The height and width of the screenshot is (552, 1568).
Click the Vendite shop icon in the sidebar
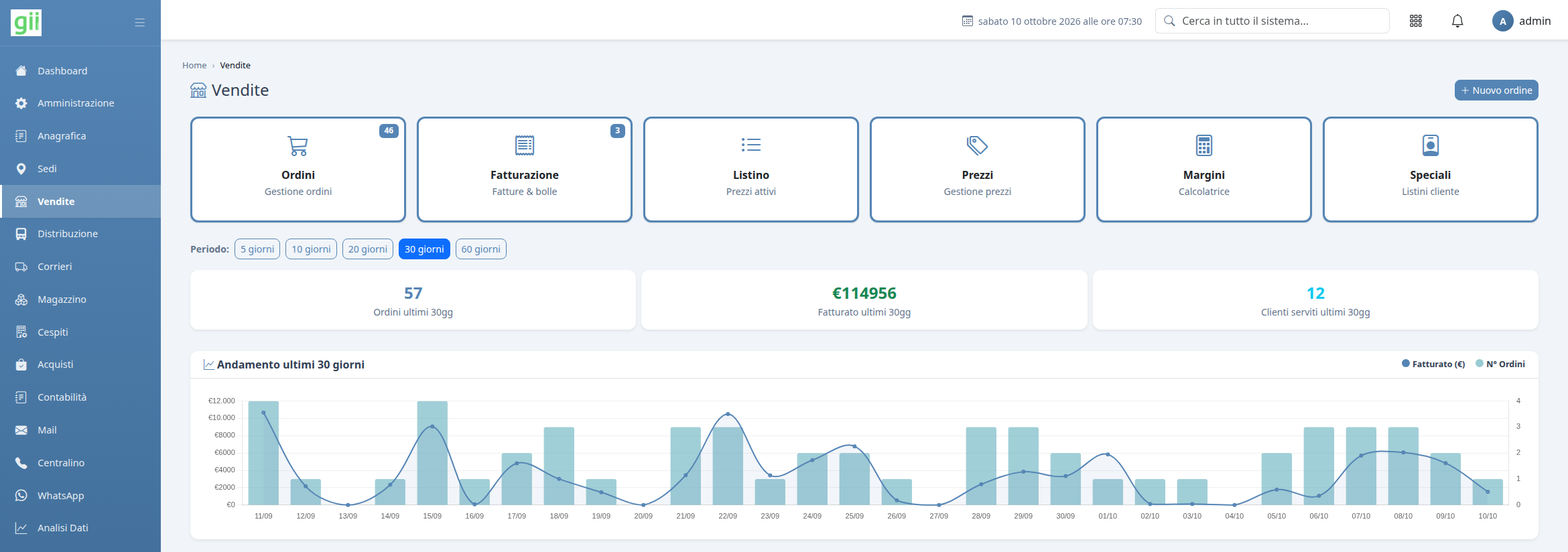21,201
